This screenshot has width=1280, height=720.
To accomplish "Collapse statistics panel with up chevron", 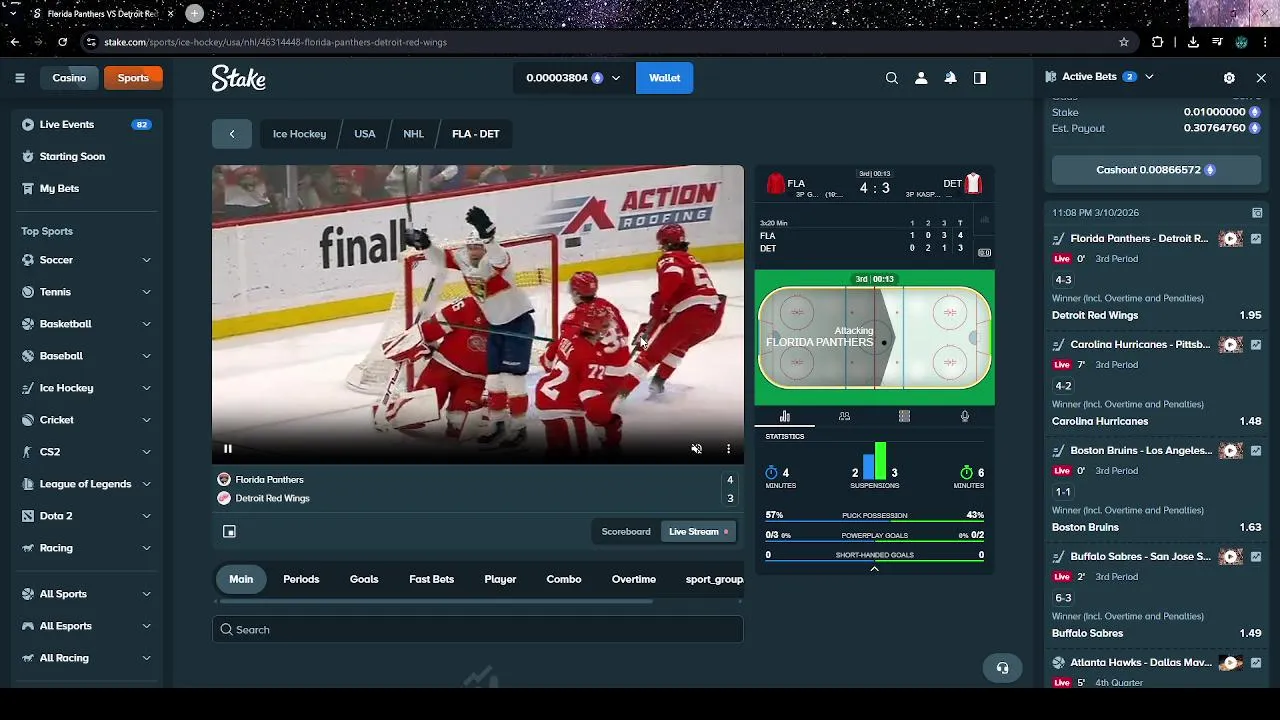I will pos(874,569).
